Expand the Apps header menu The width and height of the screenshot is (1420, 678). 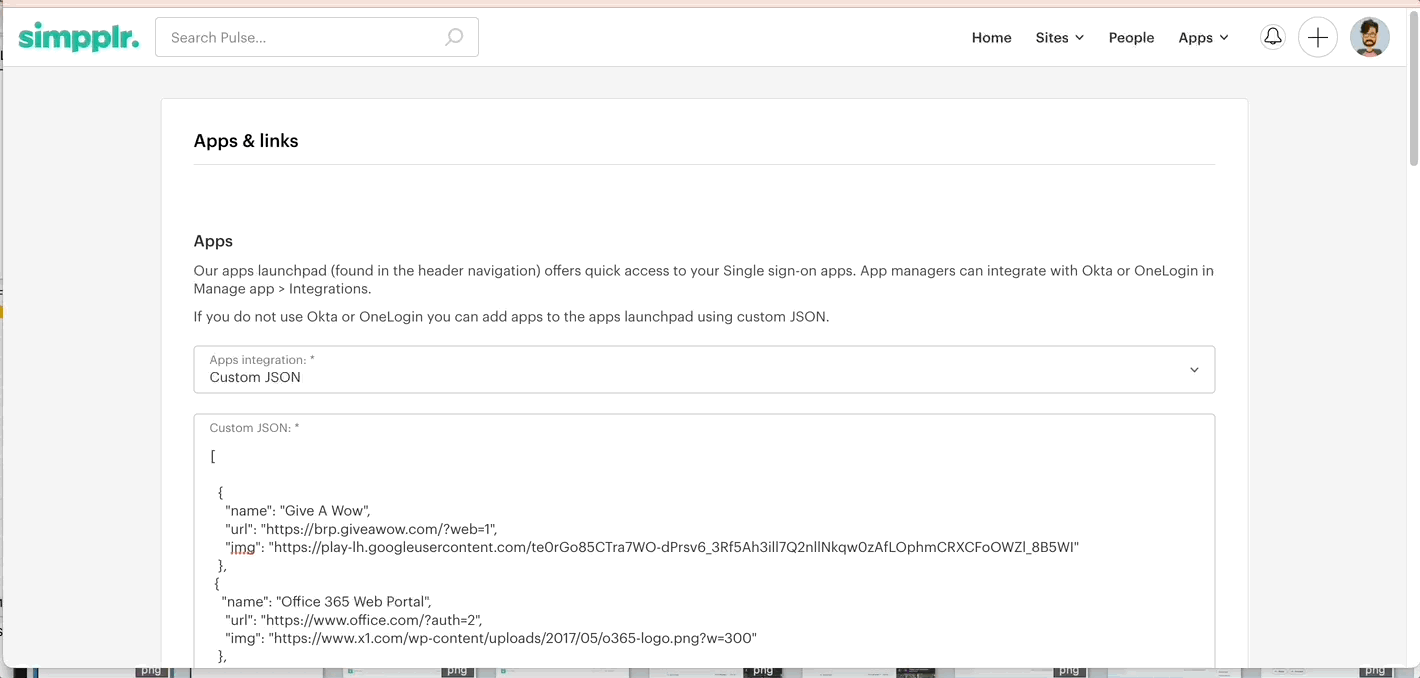[1203, 37]
